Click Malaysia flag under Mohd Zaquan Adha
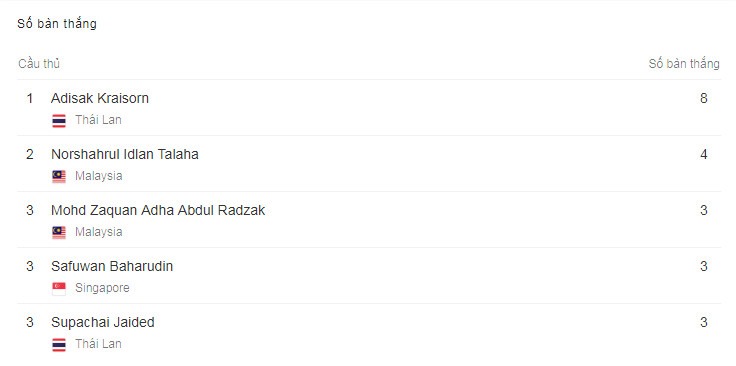This screenshot has height=366, width=736. click(59, 232)
